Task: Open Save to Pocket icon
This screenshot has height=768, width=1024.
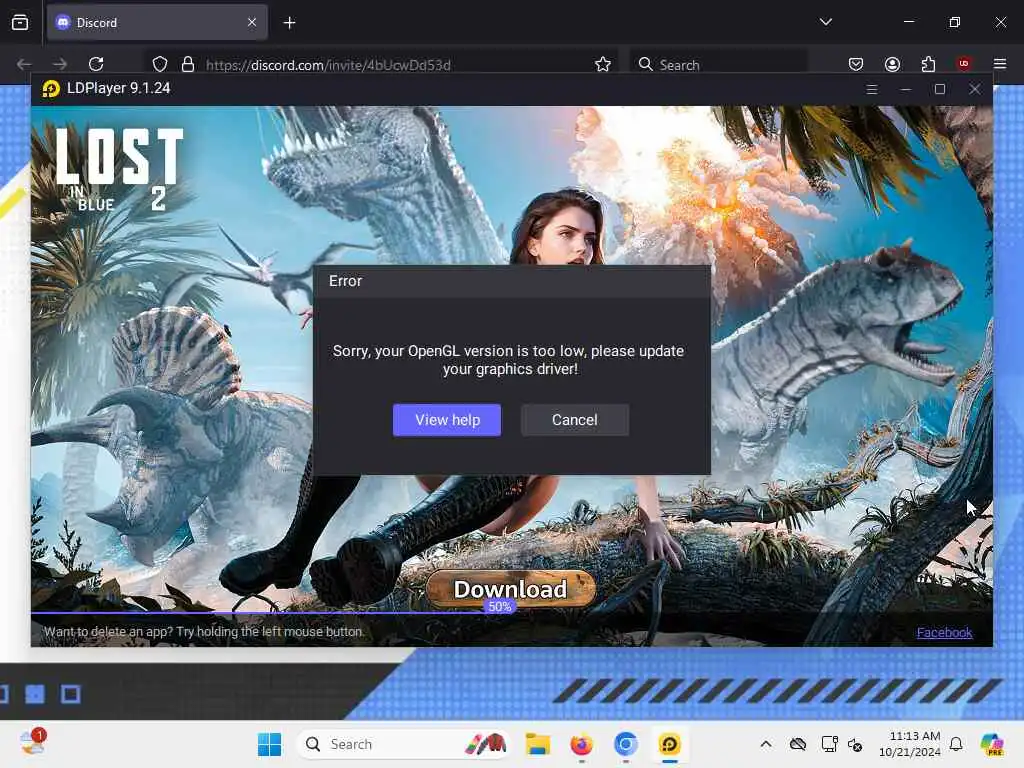Action: [856, 64]
